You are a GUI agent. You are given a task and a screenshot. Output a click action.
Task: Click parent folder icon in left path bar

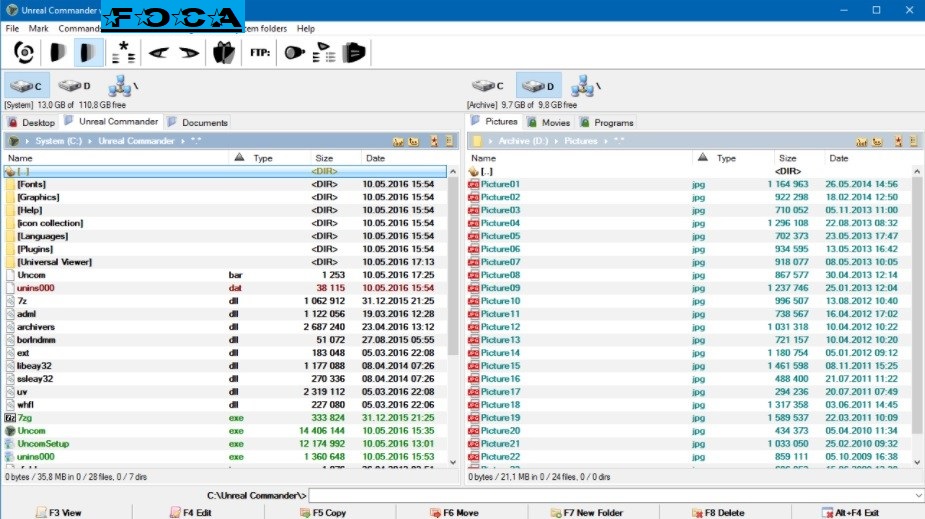414,142
